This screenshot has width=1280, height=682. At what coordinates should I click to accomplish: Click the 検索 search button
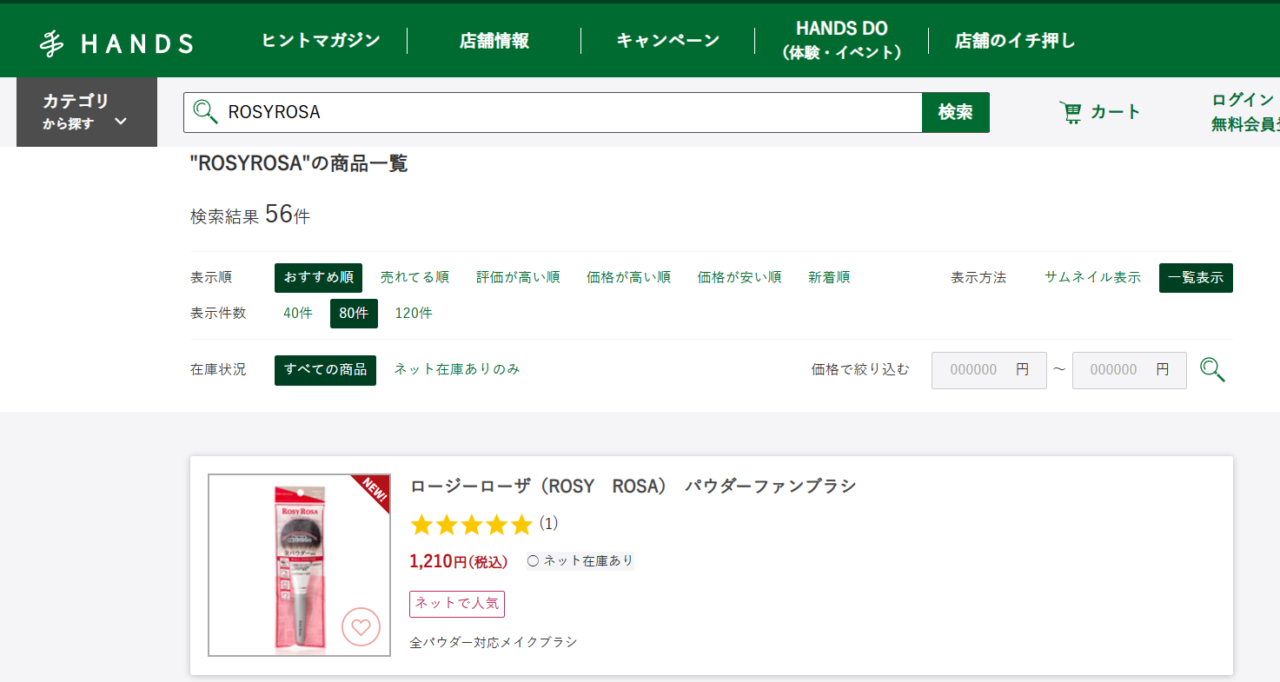(x=956, y=112)
